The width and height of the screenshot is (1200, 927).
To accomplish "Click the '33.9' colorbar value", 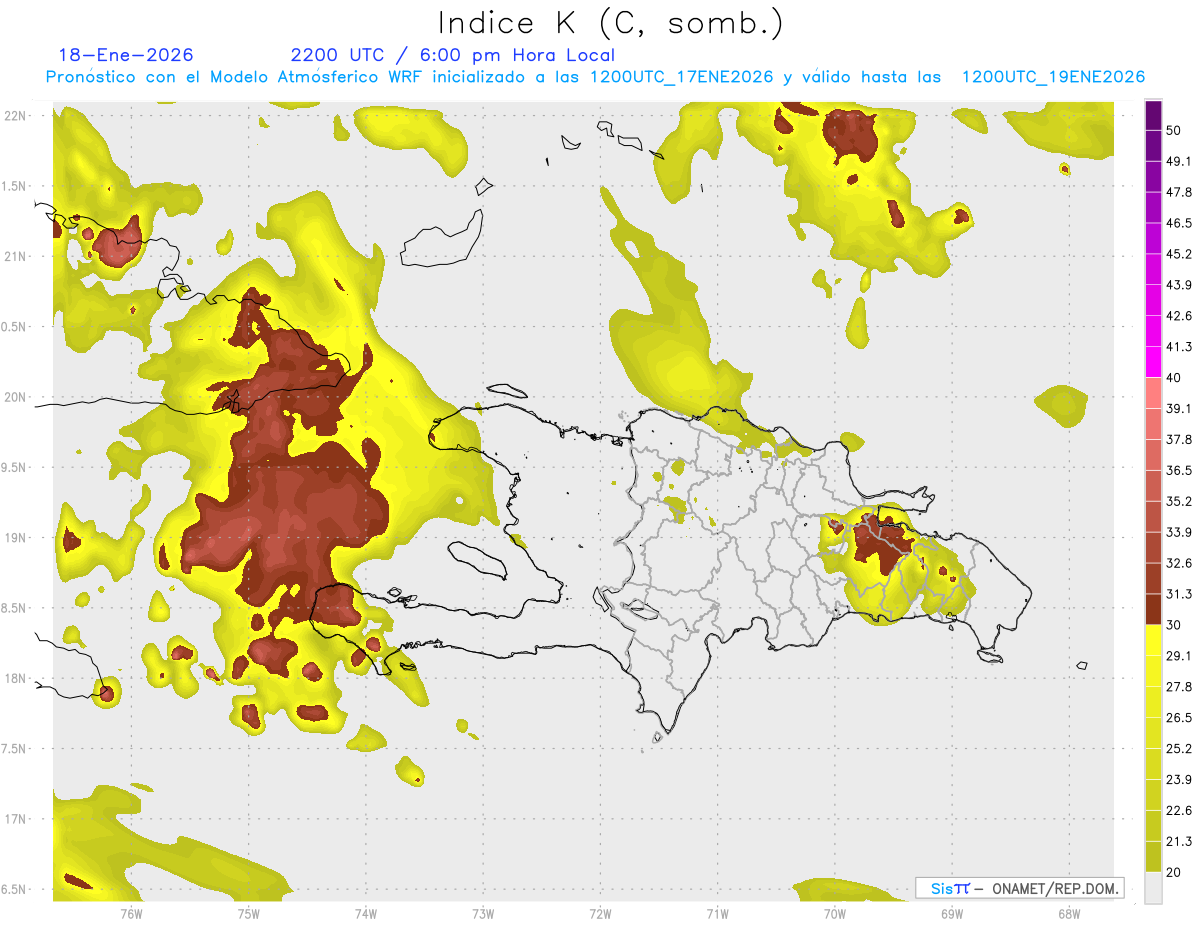I will (1179, 532).
